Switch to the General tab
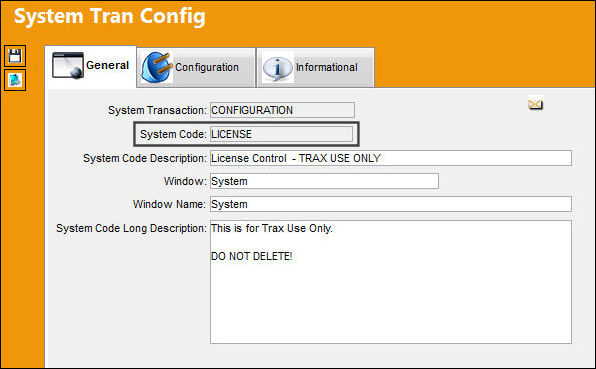Screen dimensions: 596x369 pyautogui.click(x=91, y=67)
